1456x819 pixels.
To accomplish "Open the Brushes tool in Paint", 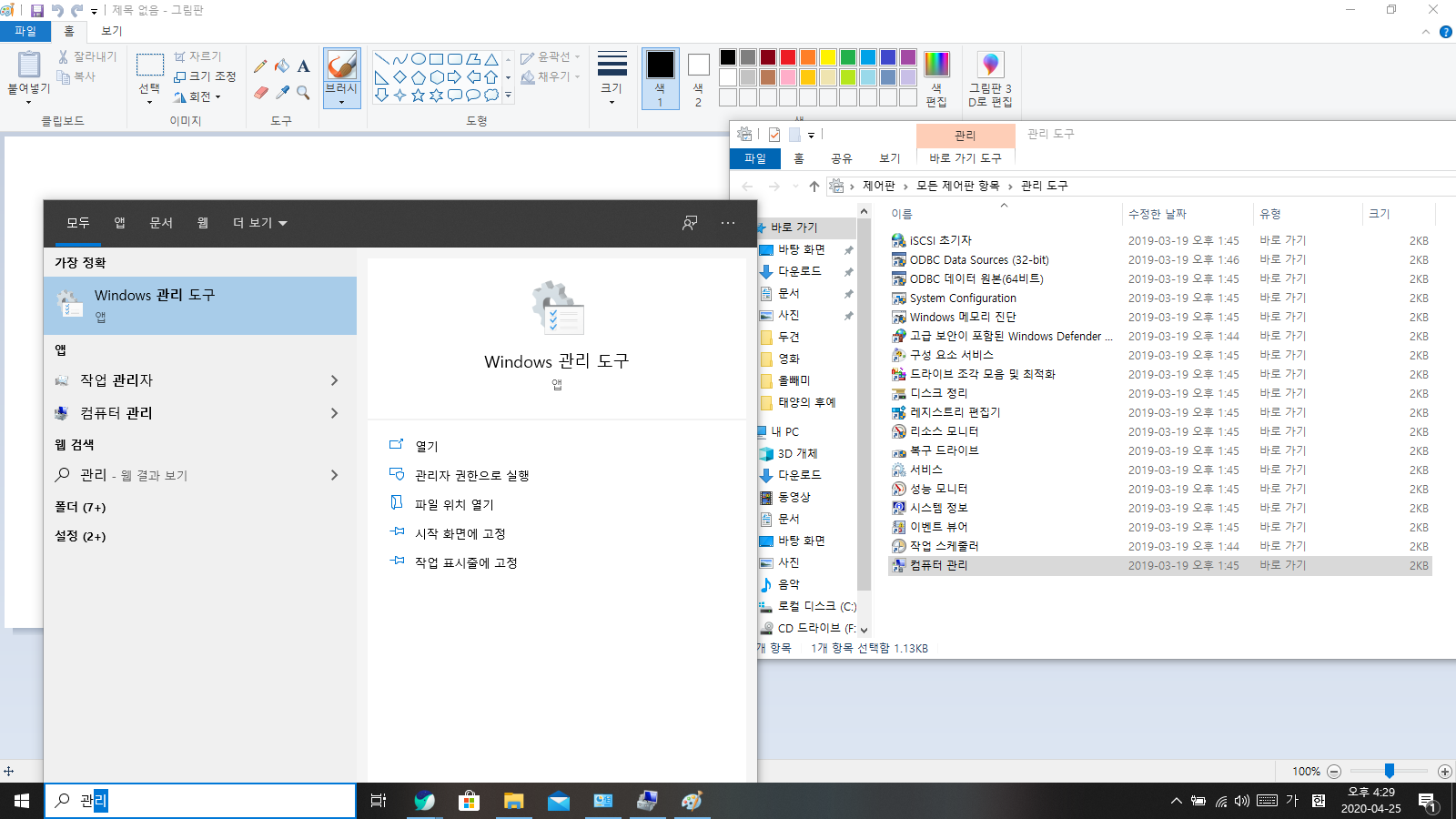I will point(341,77).
